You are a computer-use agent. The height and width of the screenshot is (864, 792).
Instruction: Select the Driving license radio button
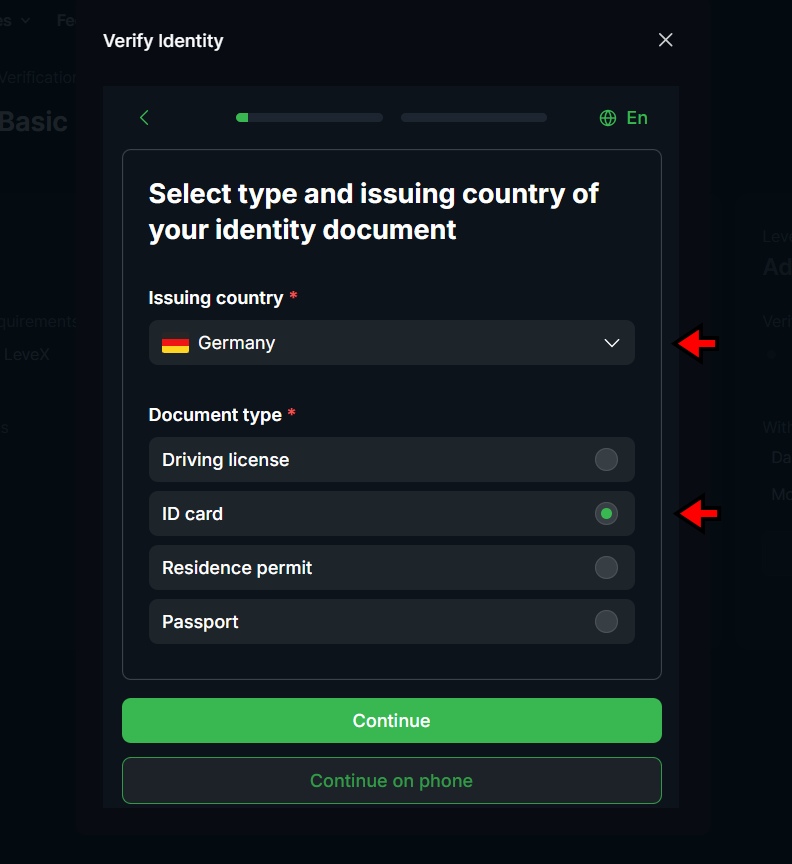point(605,459)
